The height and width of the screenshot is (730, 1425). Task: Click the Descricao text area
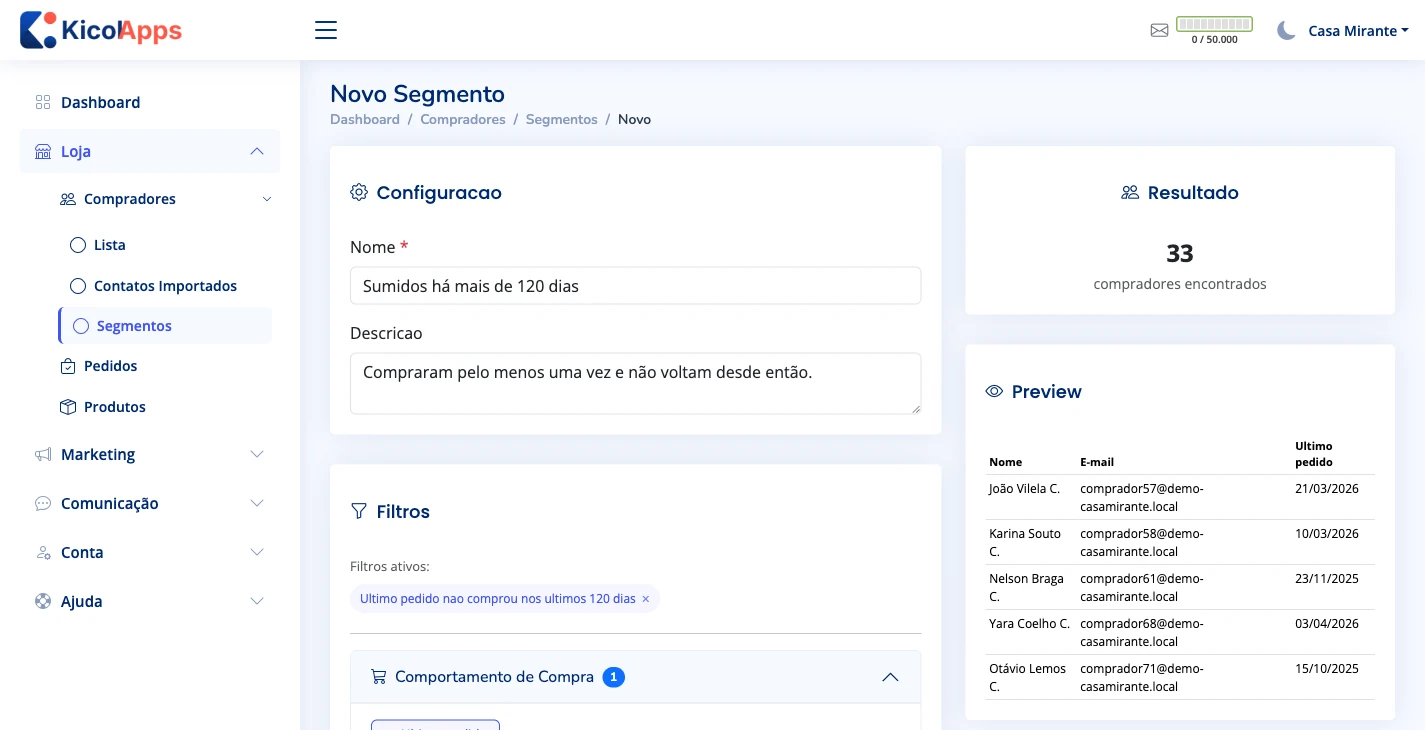point(635,383)
